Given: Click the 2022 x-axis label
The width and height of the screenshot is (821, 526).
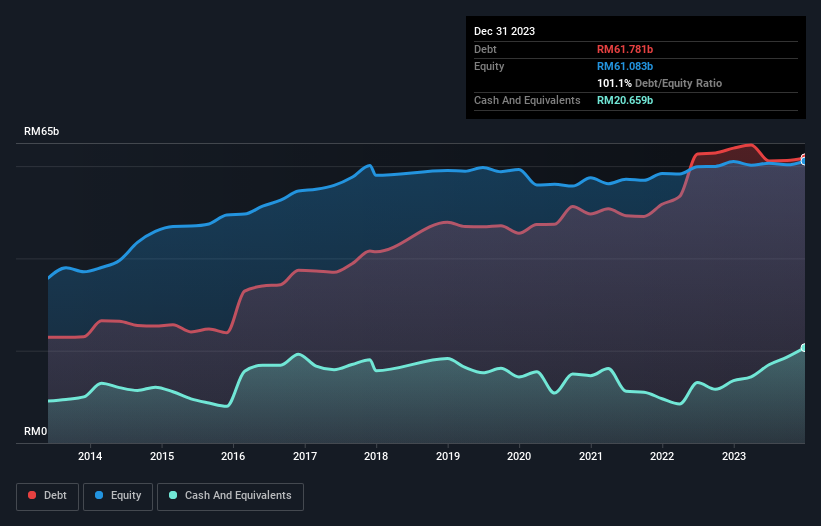Looking at the screenshot, I should point(662,456).
